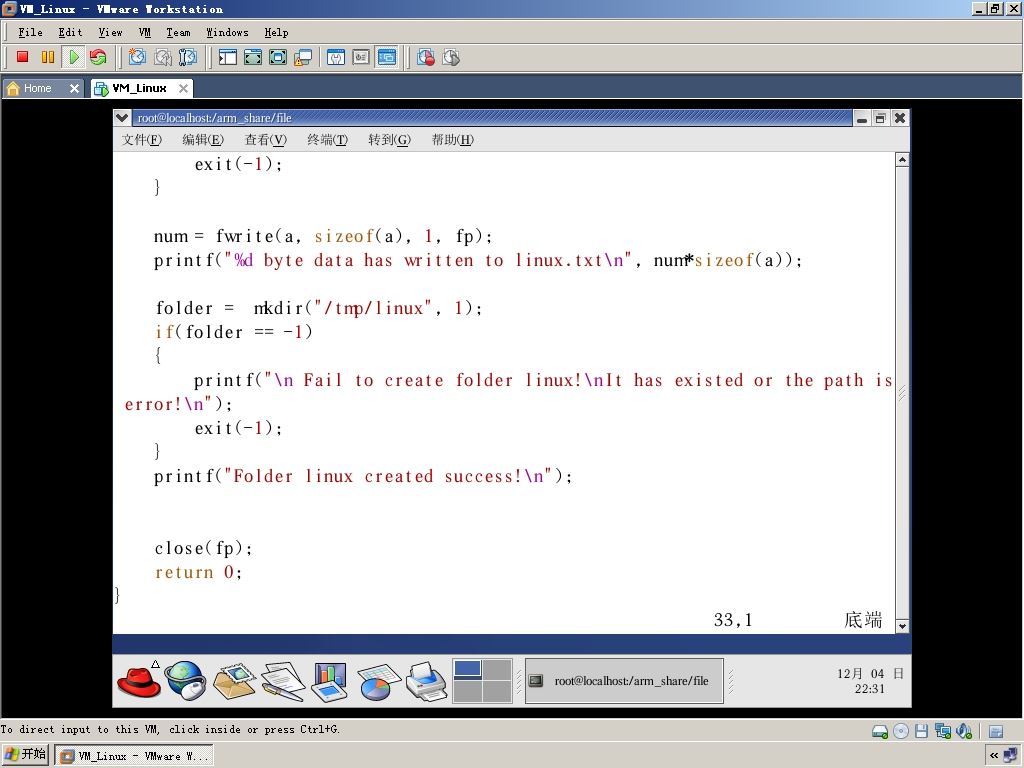This screenshot has width=1024, height=768.
Task: Click the Unity mode windows icon with warning
Action: pos(303,57)
